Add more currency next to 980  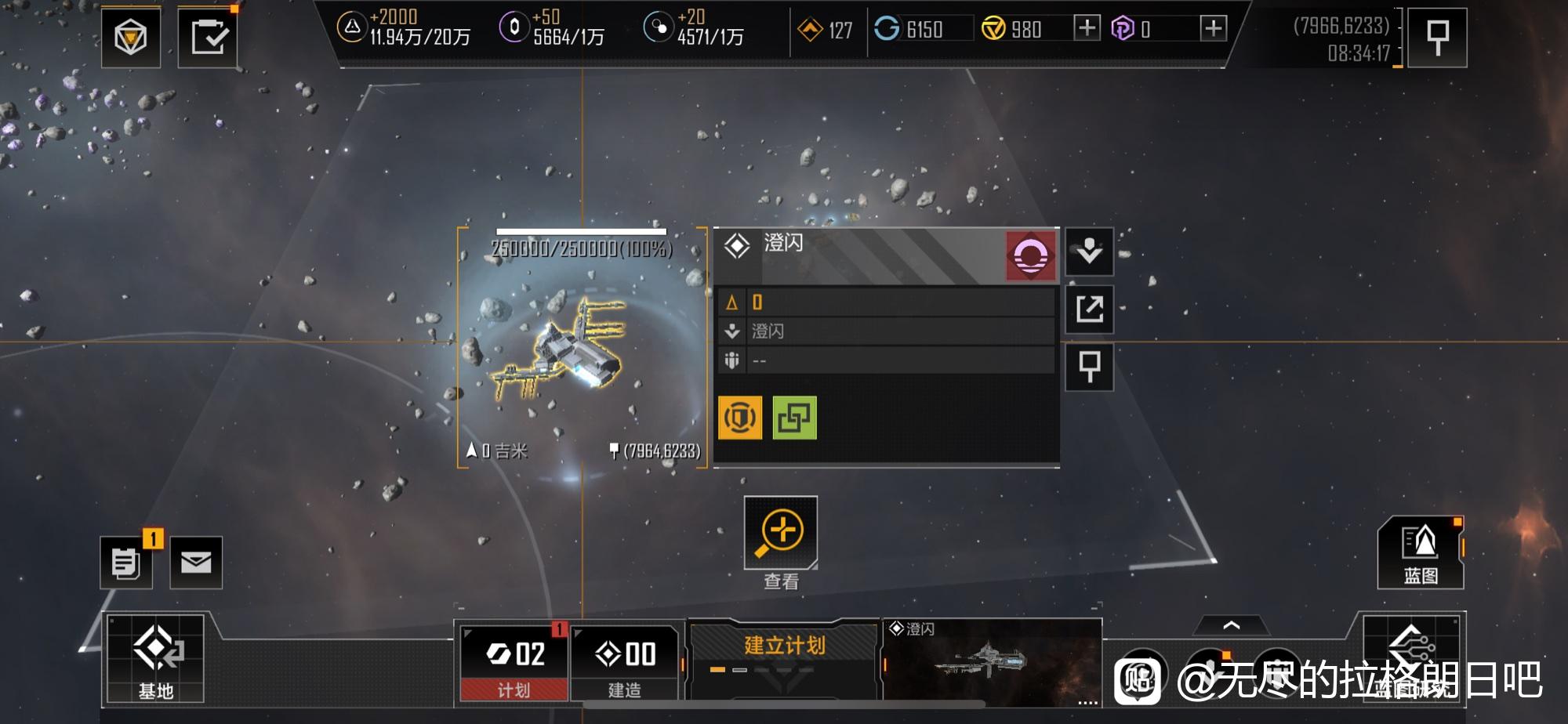1087,28
